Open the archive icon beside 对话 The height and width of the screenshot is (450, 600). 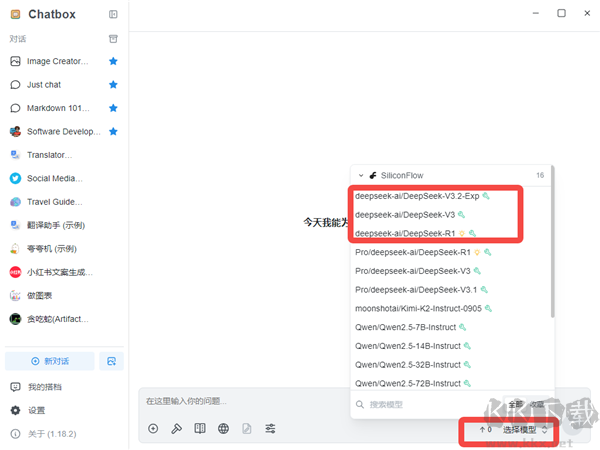(113, 39)
